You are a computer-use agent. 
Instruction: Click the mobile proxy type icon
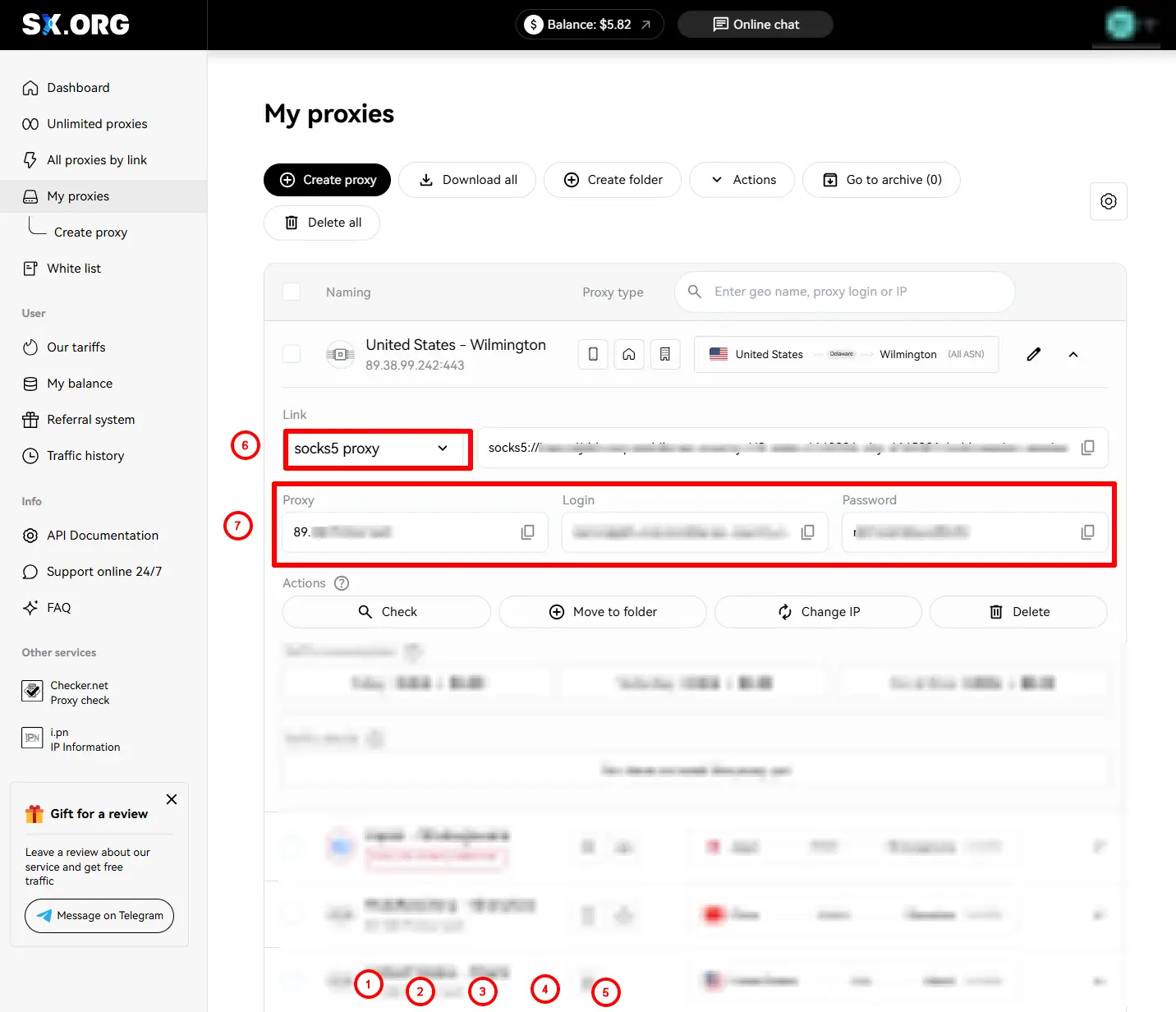[593, 354]
